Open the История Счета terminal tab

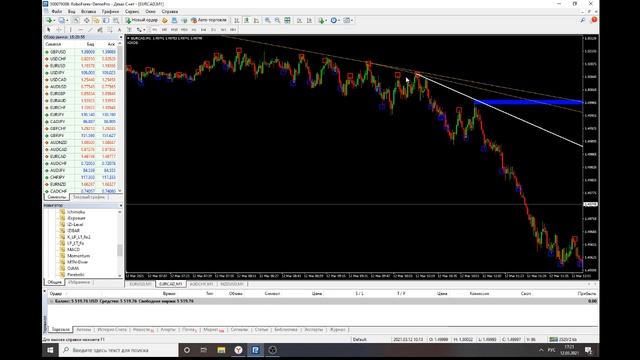pos(112,329)
